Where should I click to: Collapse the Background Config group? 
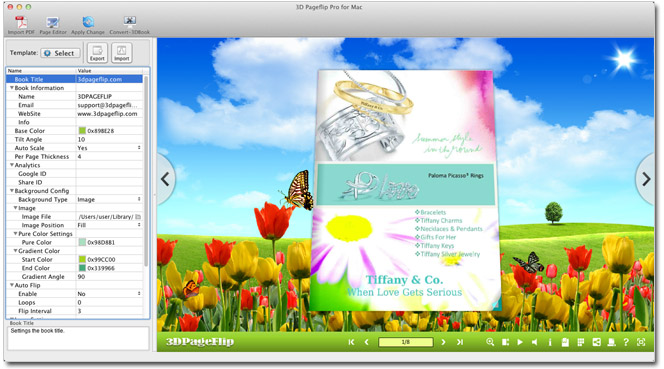tap(12, 191)
